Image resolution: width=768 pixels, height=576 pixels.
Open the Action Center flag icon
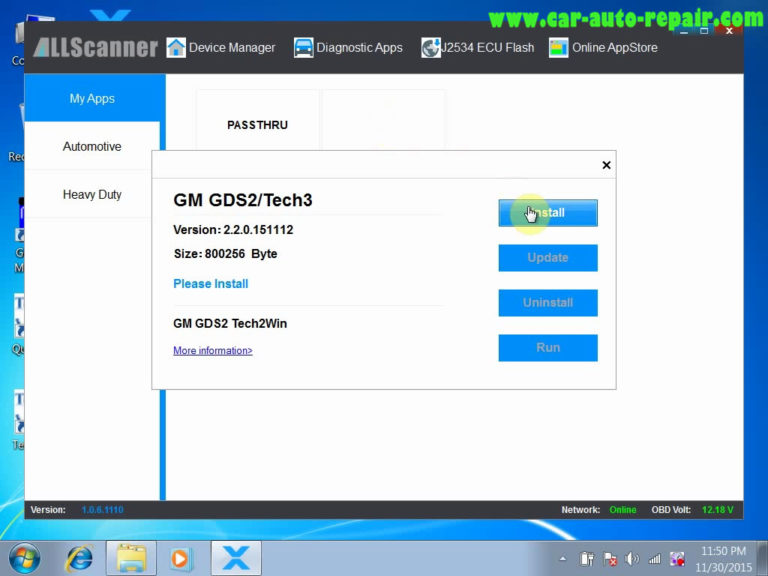(610, 558)
